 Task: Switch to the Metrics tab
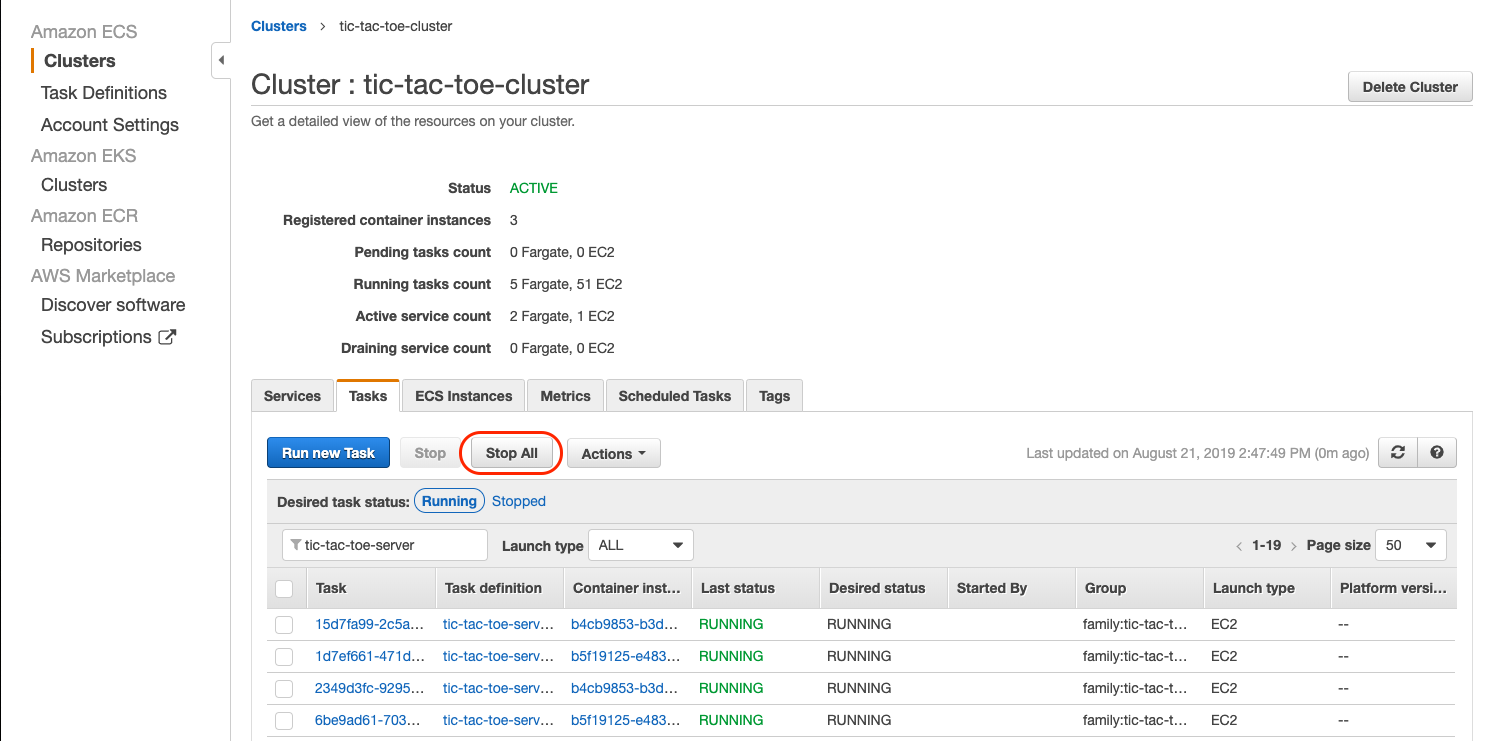click(566, 396)
